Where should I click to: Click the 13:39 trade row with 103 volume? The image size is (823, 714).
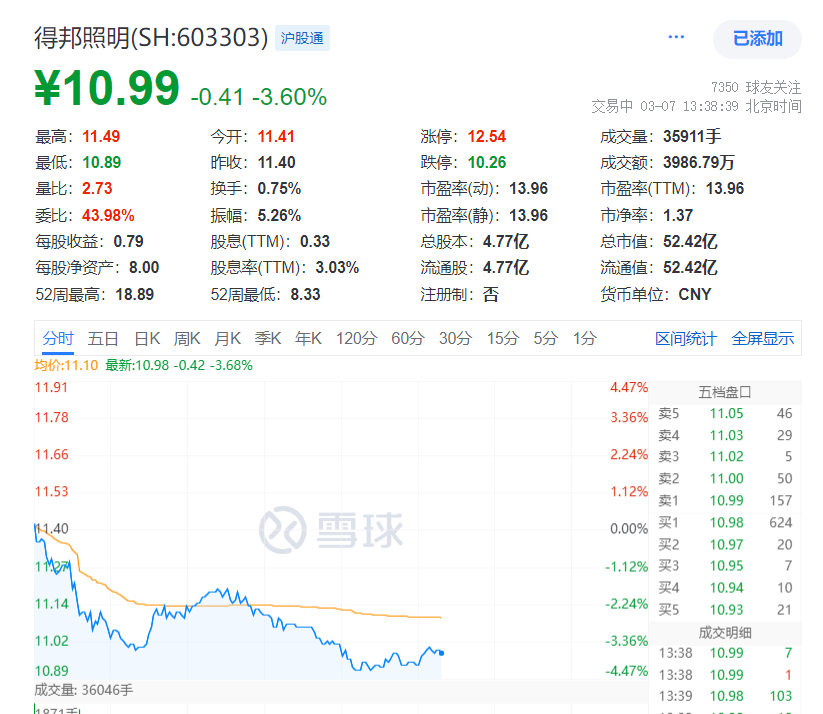pos(725,696)
